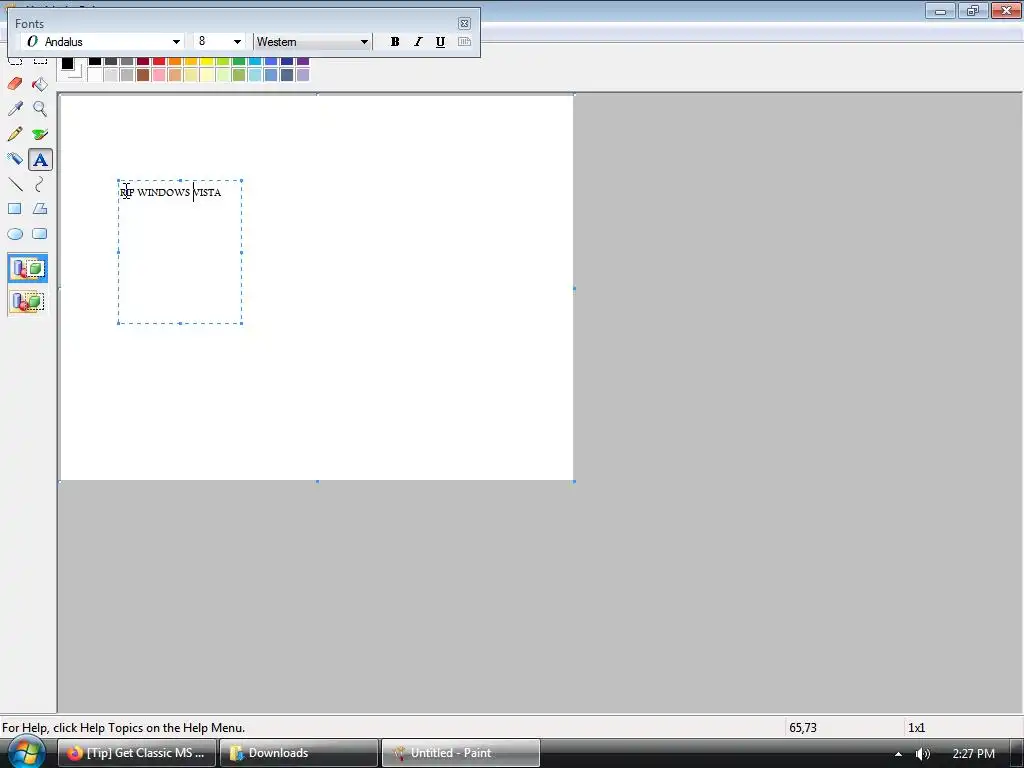
Task: Select the Ellipse shape tool
Action: [15, 234]
